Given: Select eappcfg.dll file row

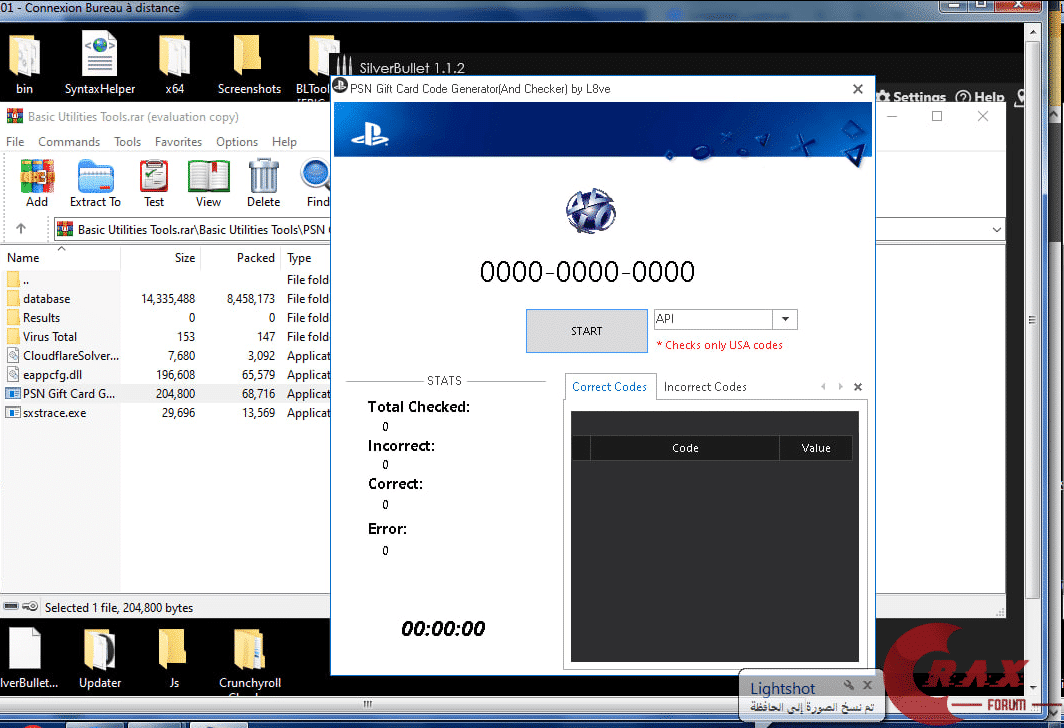Looking at the screenshot, I should pos(166,375).
